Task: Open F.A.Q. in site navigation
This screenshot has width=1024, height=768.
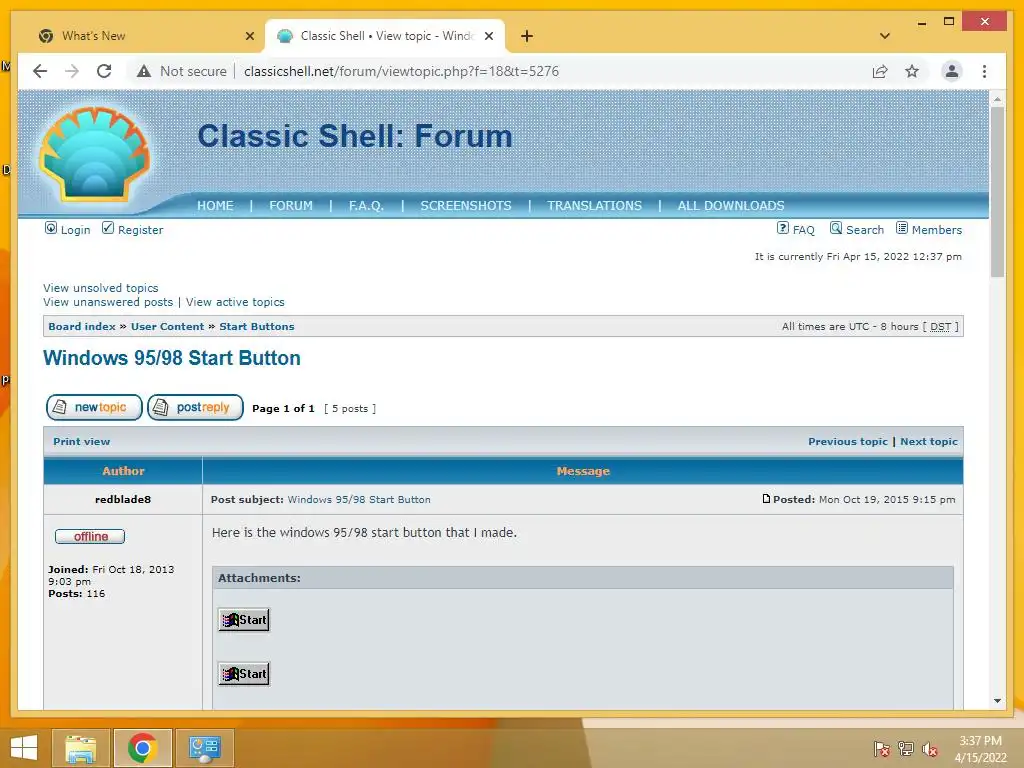Action: [366, 206]
